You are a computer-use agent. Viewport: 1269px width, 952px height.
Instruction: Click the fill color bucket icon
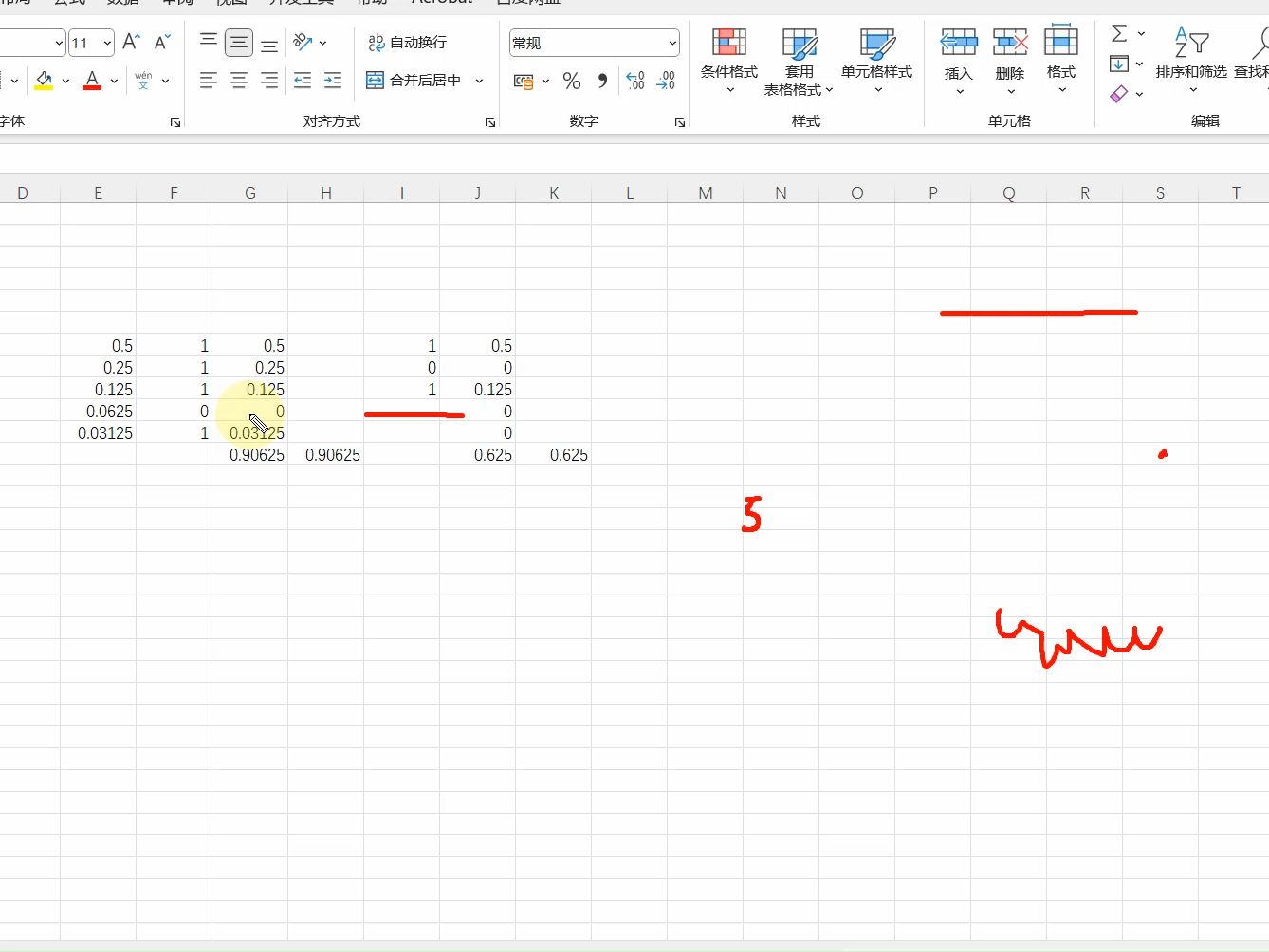(44, 81)
